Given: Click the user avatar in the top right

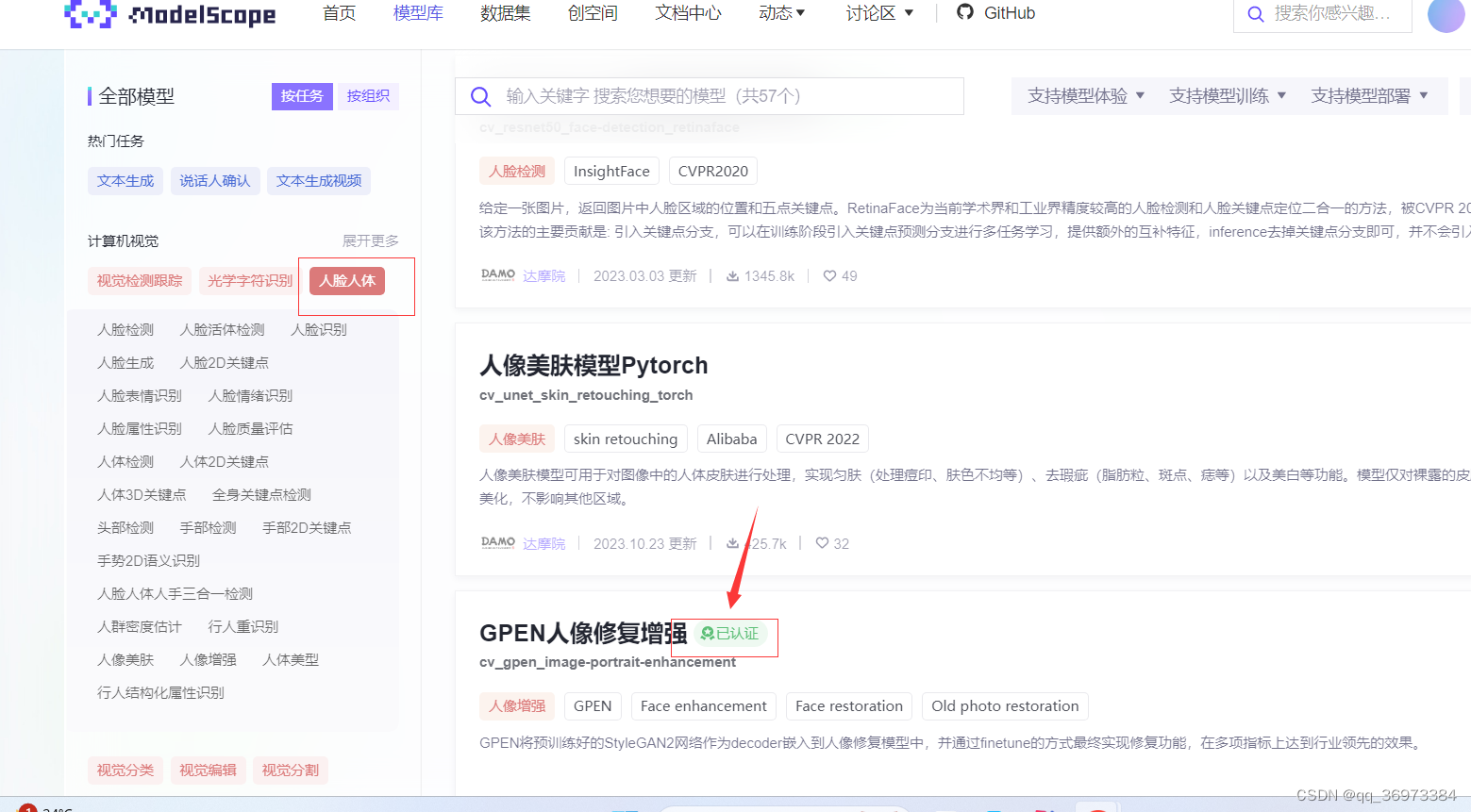Looking at the screenshot, I should 1446,14.
